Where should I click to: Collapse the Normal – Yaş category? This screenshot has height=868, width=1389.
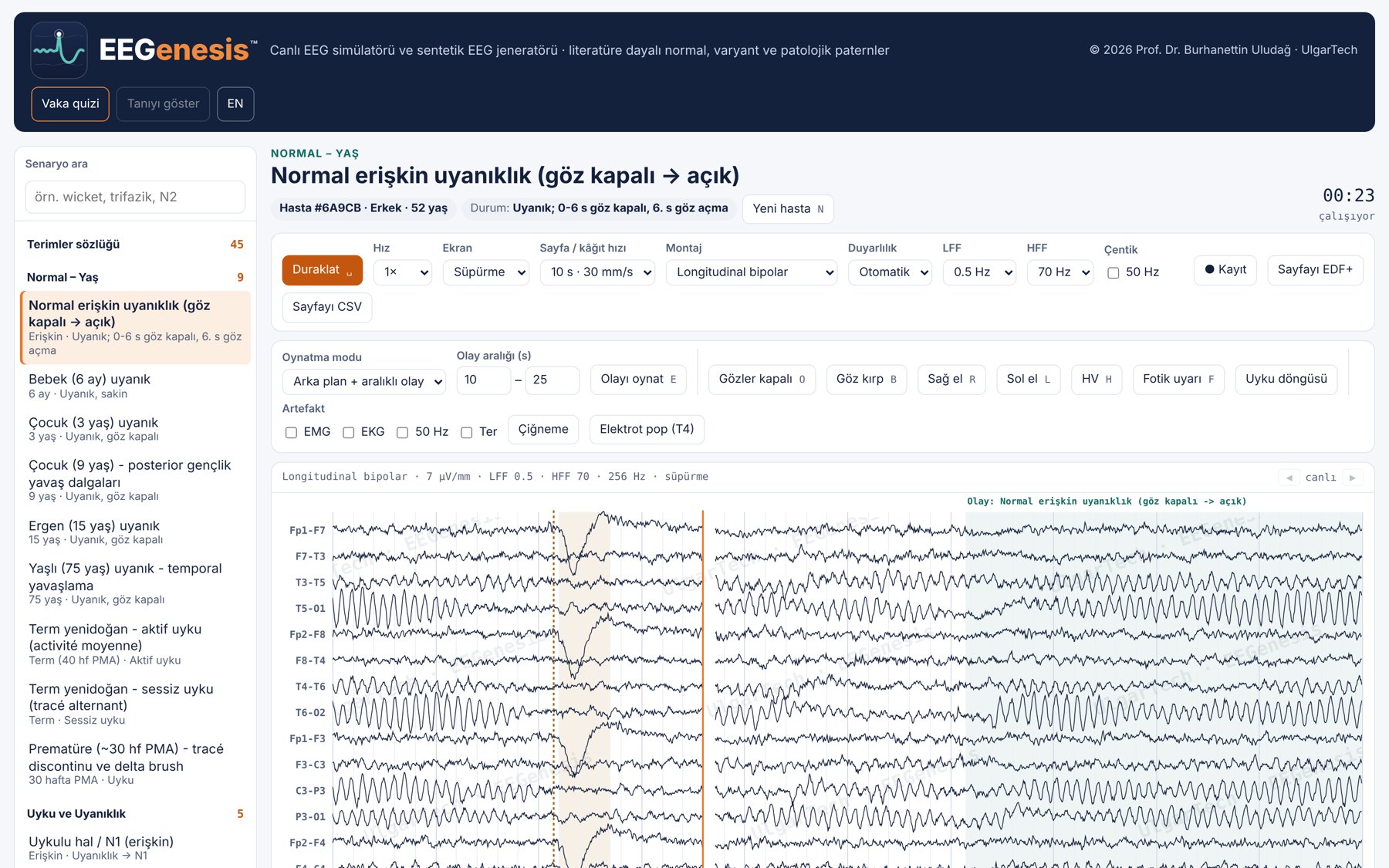point(135,278)
